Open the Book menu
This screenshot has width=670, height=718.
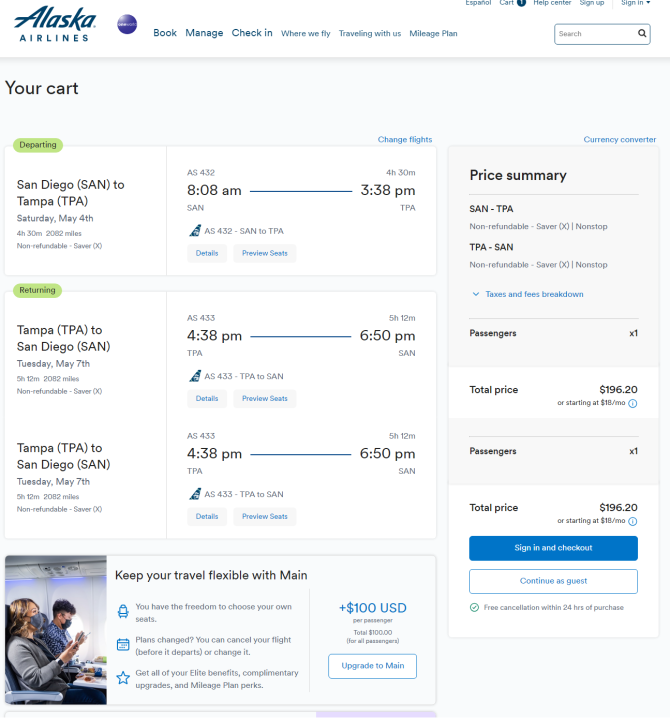165,33
